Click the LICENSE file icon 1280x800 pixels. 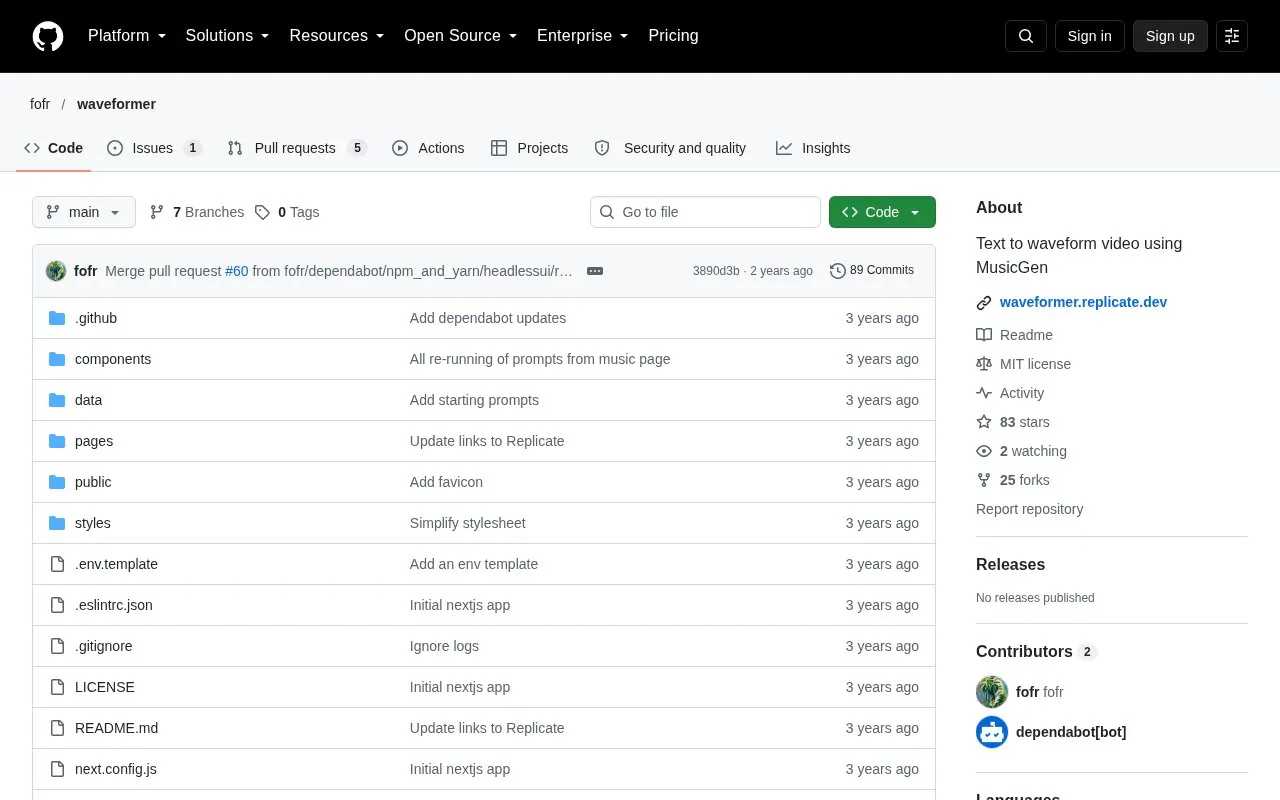click(57, 687)
